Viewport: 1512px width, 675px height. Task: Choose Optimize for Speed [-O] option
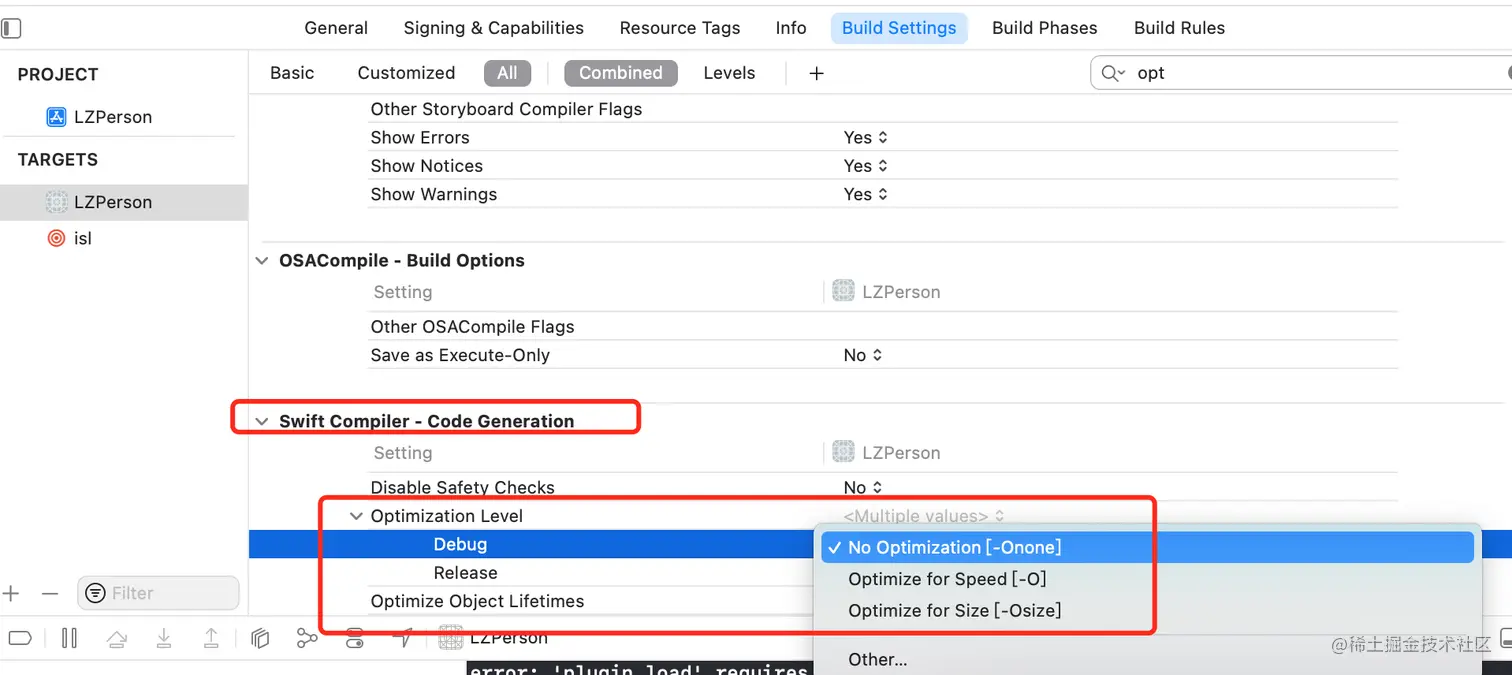pyautogui.click(x=946, y=579)
